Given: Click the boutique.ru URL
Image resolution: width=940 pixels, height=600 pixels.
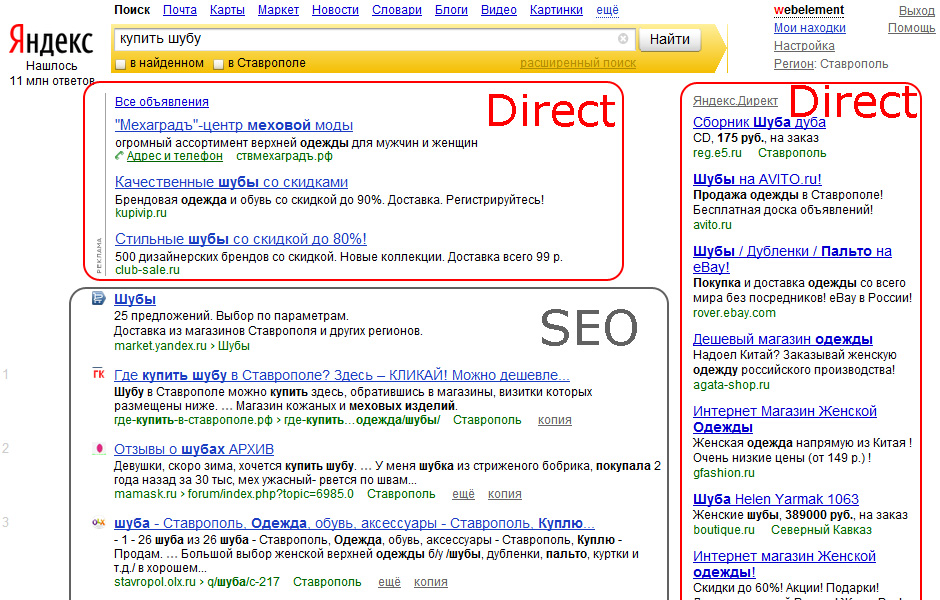Looking at the screenshot, I should coord(724,530).
